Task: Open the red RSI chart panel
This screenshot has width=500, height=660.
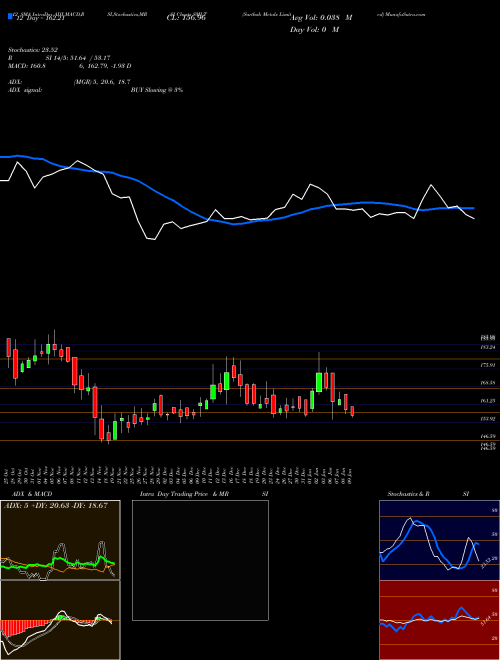Action: click(439, 620)
